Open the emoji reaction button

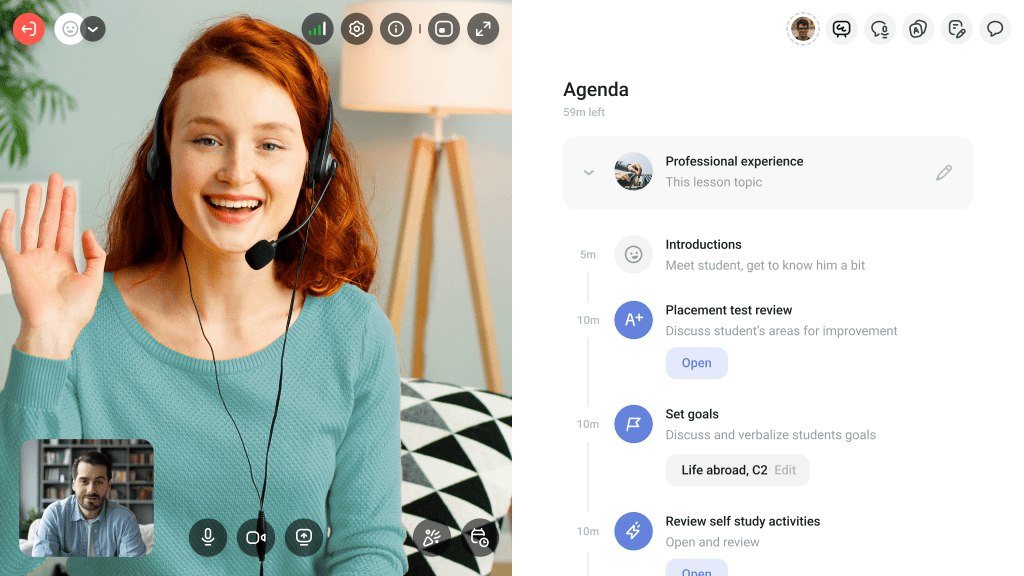pos(69,29)
